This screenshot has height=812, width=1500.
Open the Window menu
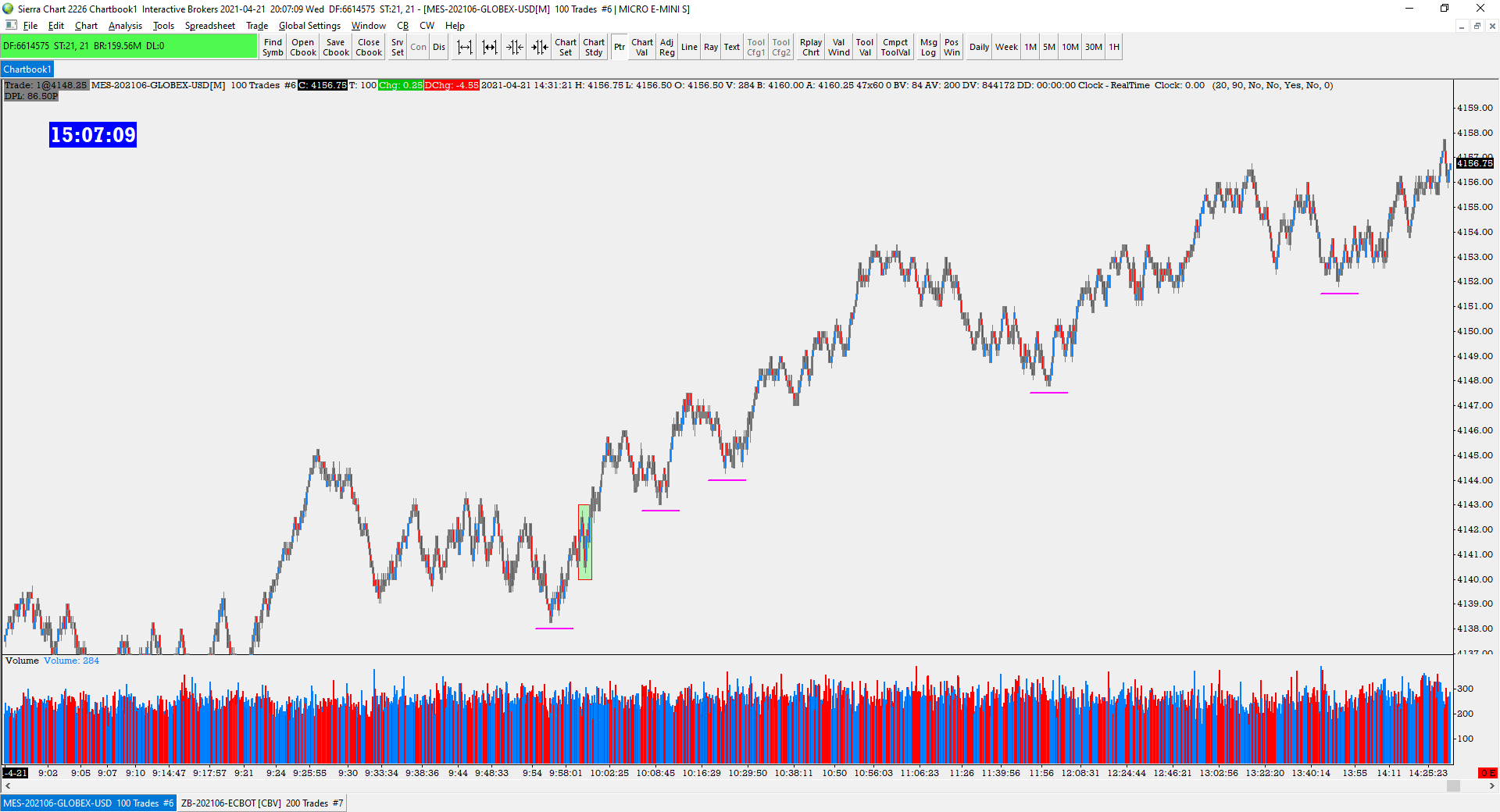tap(368, 26)
